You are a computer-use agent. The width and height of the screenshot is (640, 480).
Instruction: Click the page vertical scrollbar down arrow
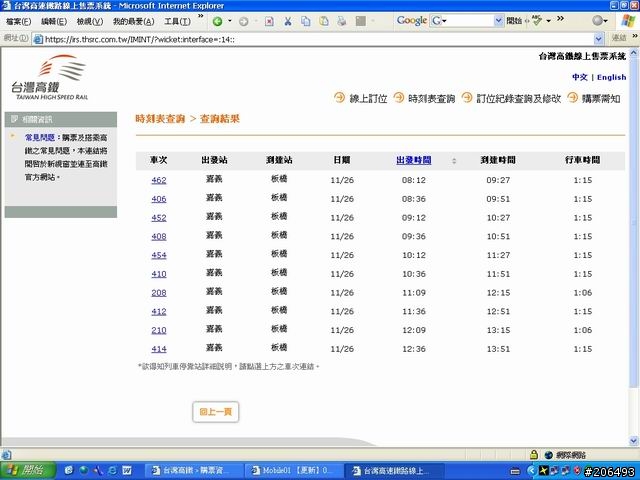coord(633,440)
